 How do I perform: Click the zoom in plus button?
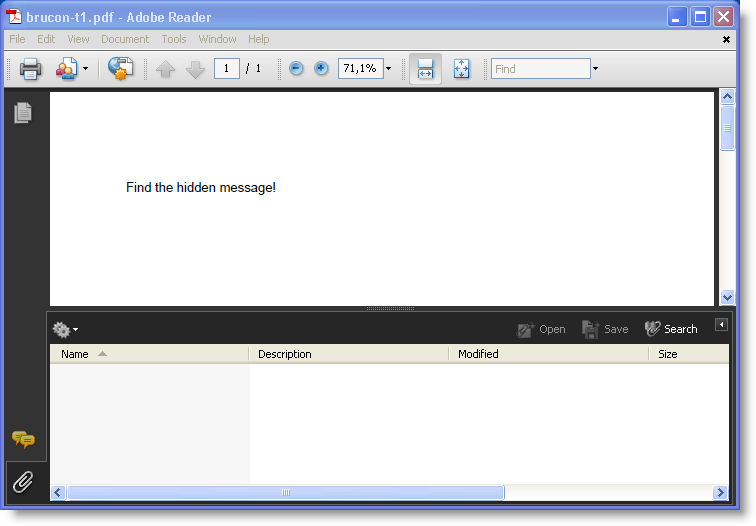321,69
